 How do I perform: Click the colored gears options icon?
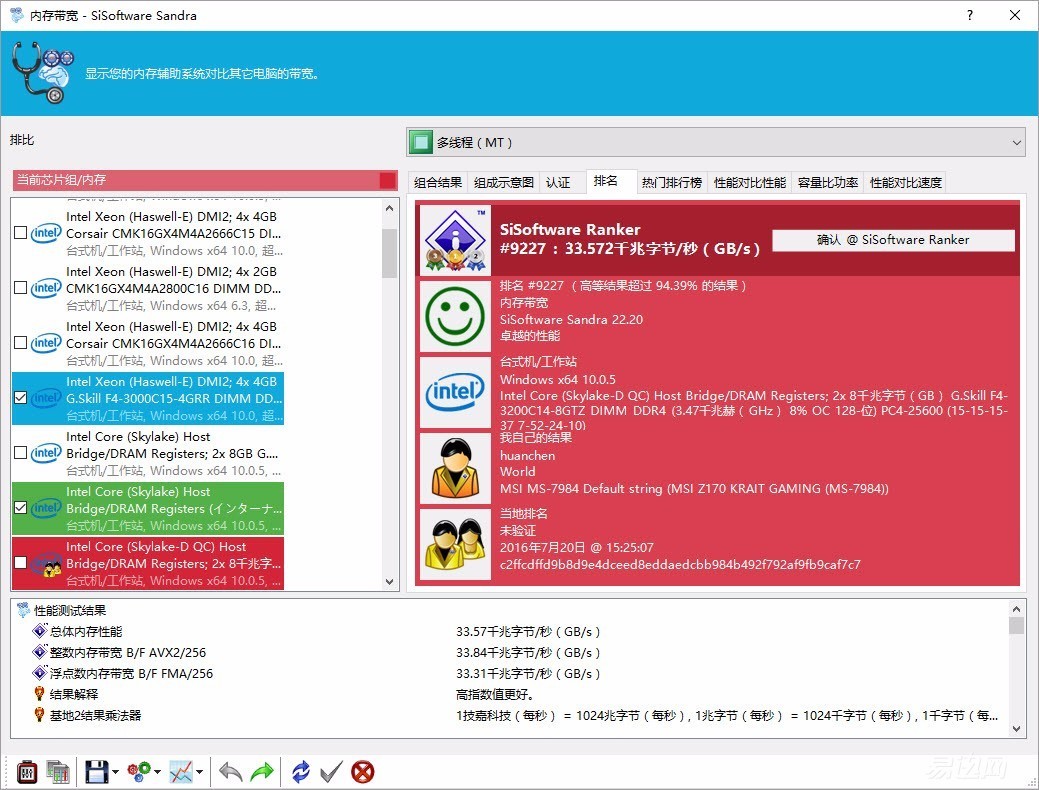point(138,772)
